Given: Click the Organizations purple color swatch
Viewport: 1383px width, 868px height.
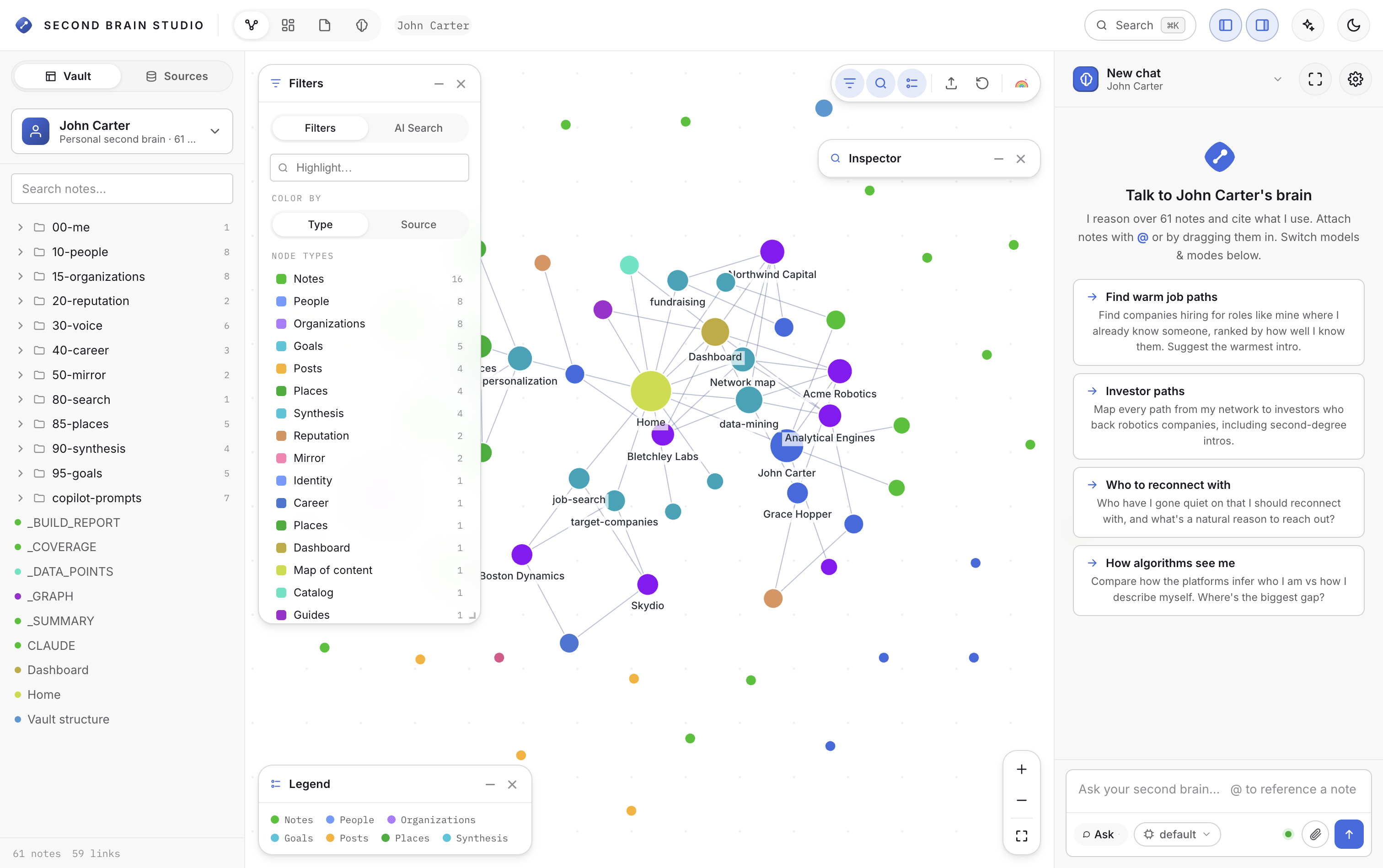Looking at the screenshot, I should (x=281, y=324).
